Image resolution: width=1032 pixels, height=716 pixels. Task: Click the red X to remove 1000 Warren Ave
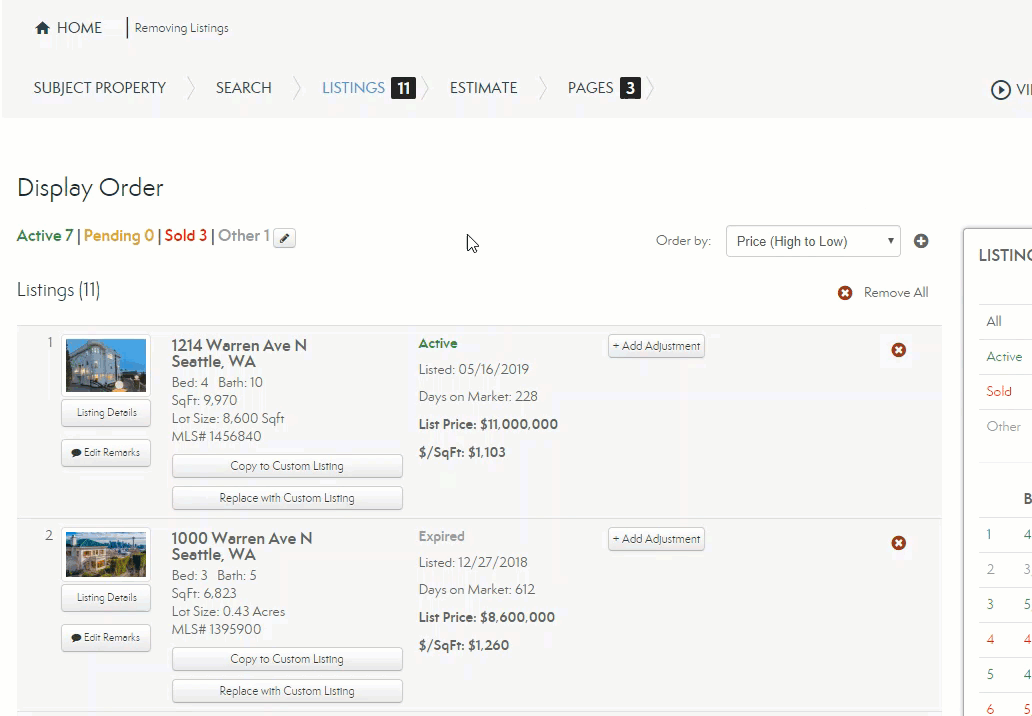(x=897, y=543)
